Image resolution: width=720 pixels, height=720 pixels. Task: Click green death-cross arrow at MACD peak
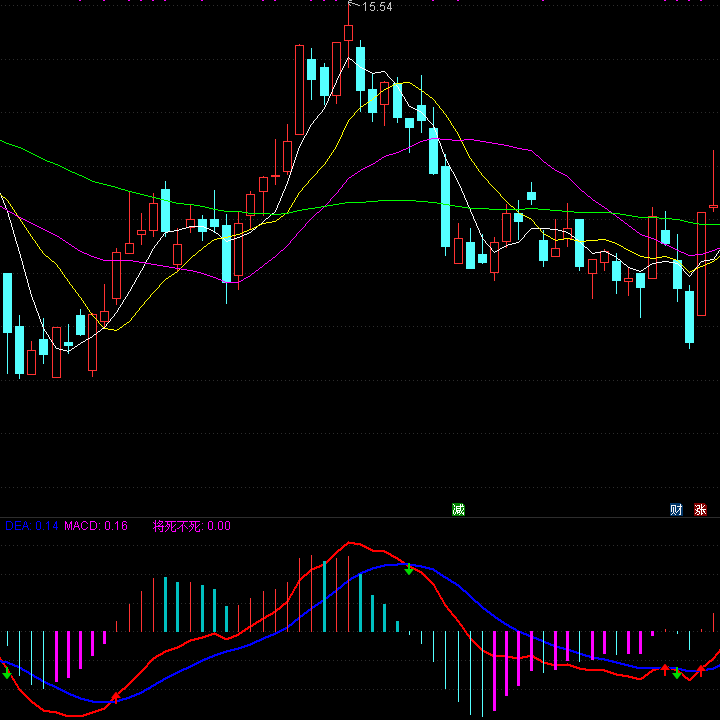[x=409, y=569]
